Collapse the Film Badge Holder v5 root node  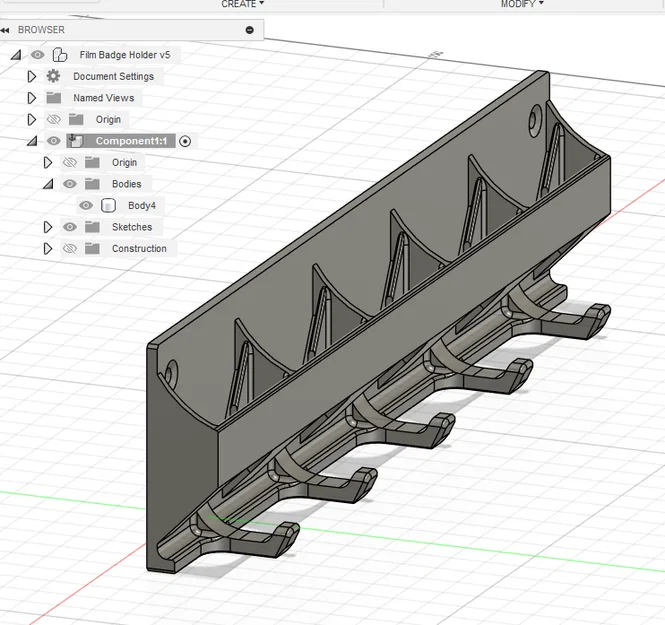pyautogui.click(x=16, y=55)
